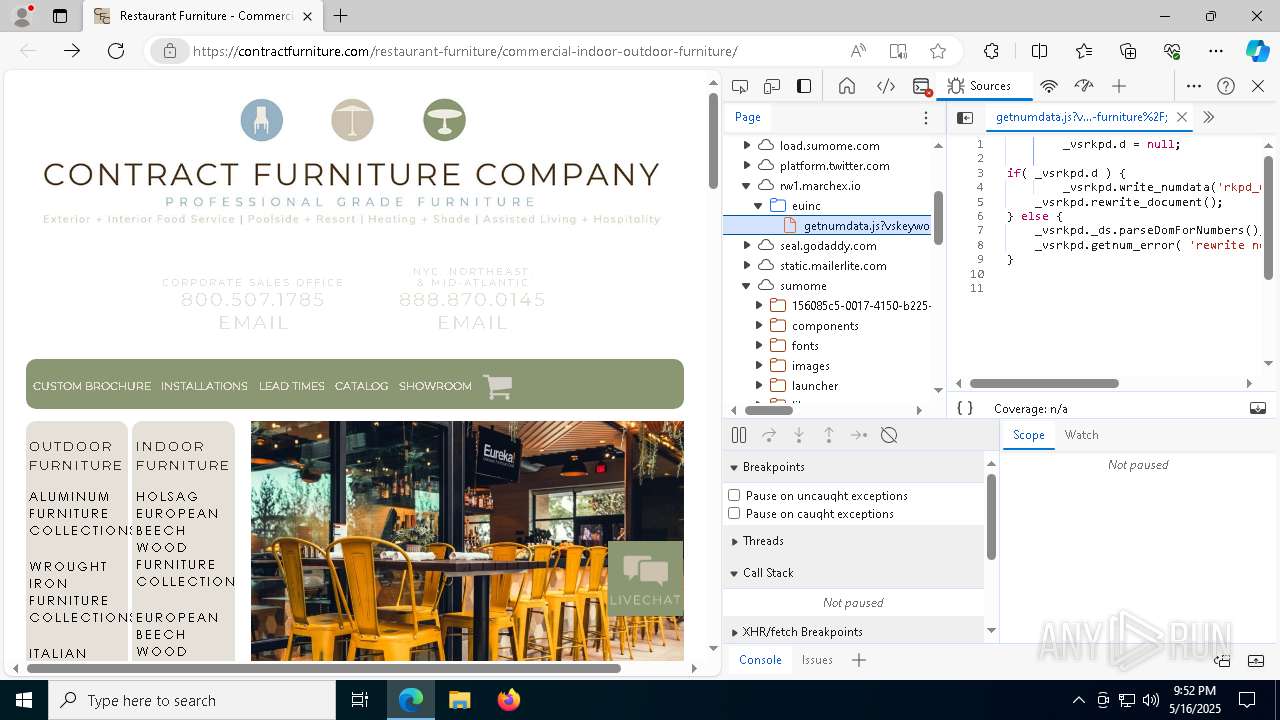Open the LIVECHAT widget

645,577
